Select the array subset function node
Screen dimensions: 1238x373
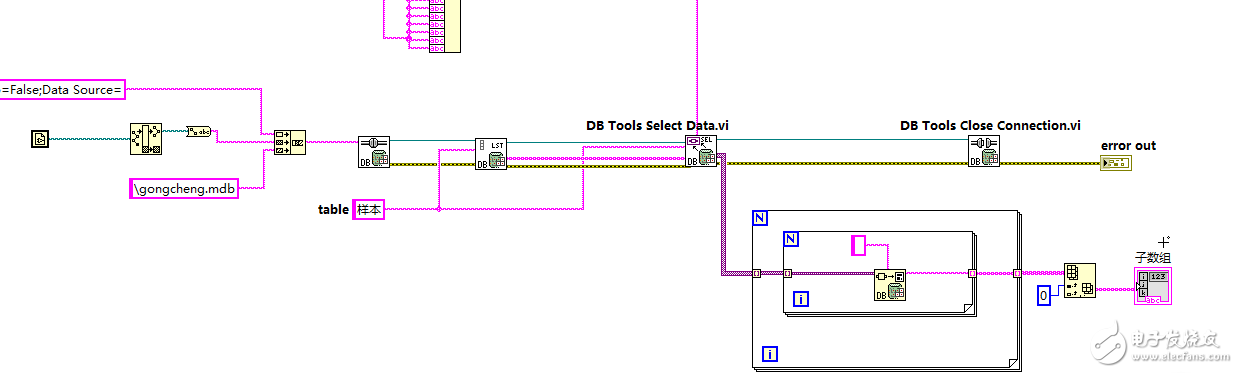(1080, 280)
